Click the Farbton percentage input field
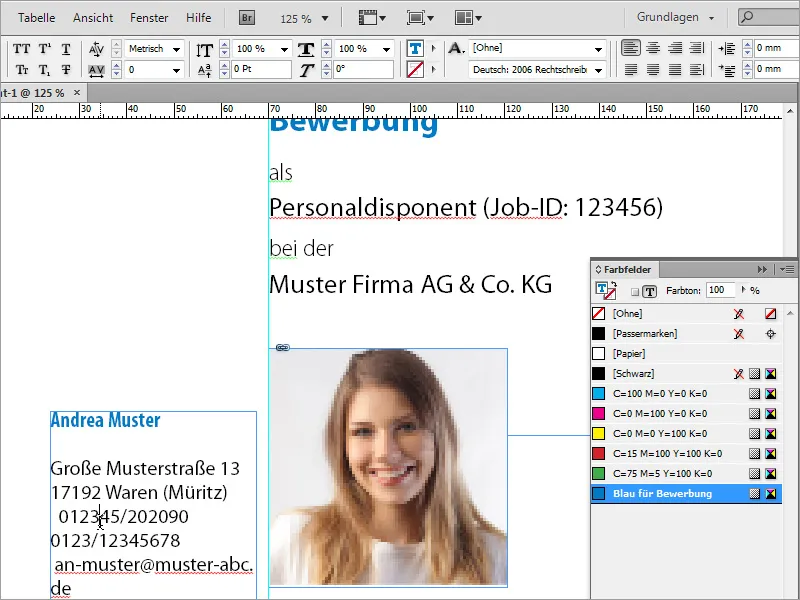 [719, 290]
